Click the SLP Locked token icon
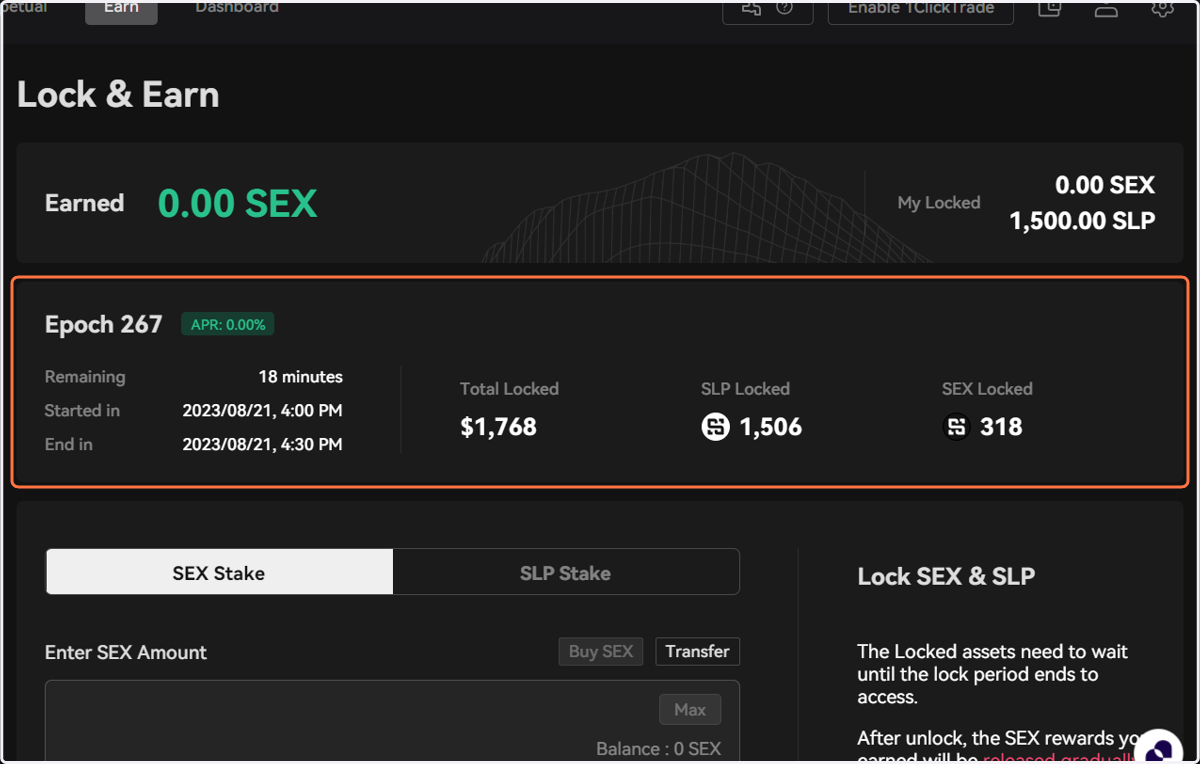The image size is (1200, 764). pos(715,427)
